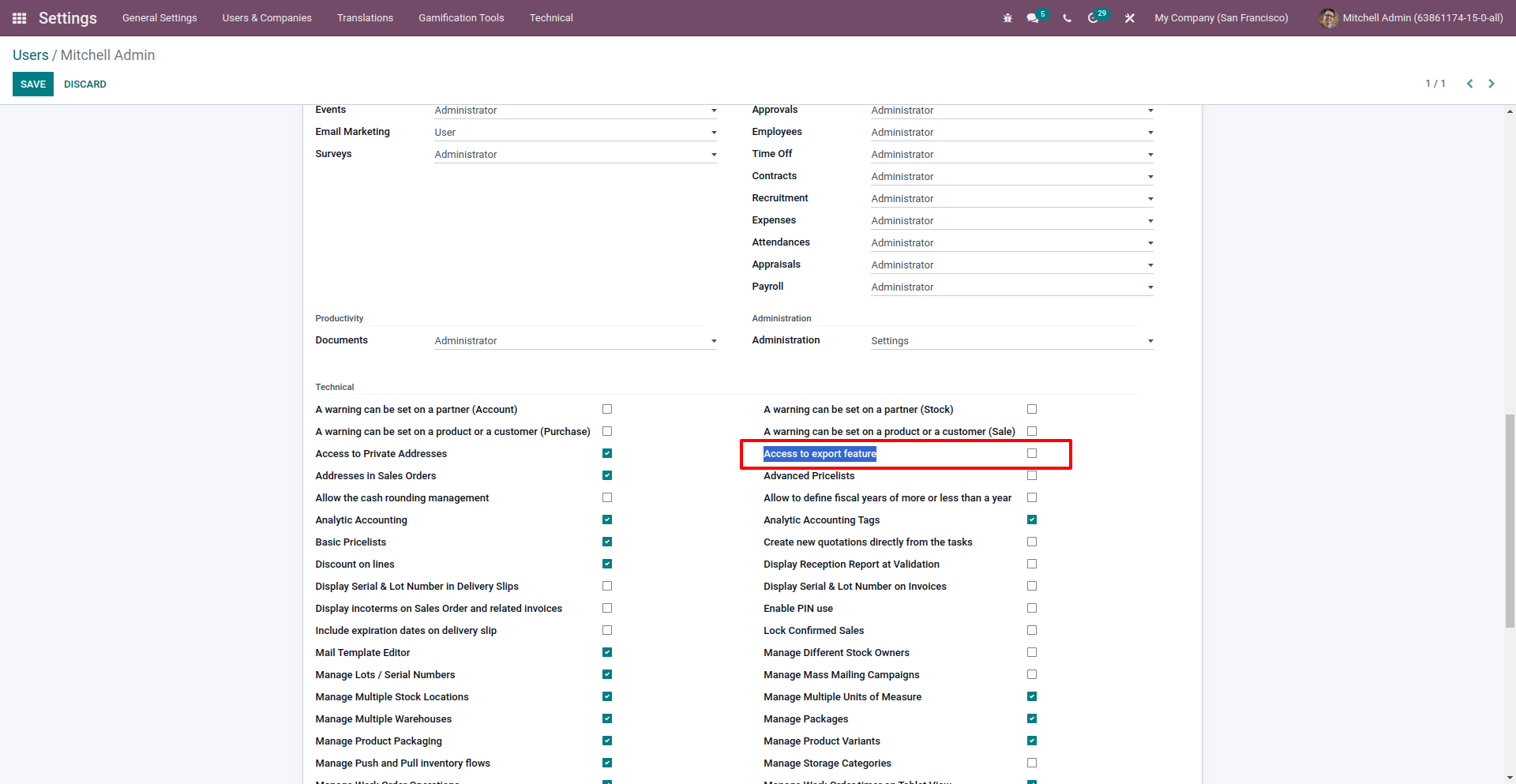
Task: Go back to Users breadcrumb
Action: [x=31, y=55]
